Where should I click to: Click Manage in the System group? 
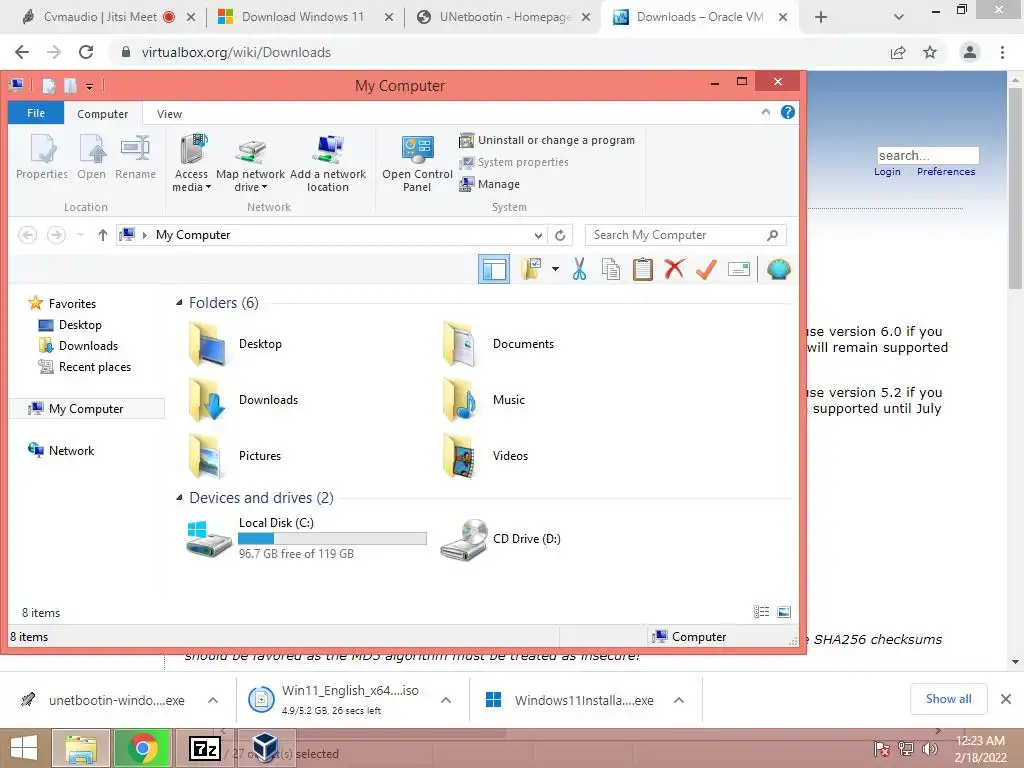[489, 184]
